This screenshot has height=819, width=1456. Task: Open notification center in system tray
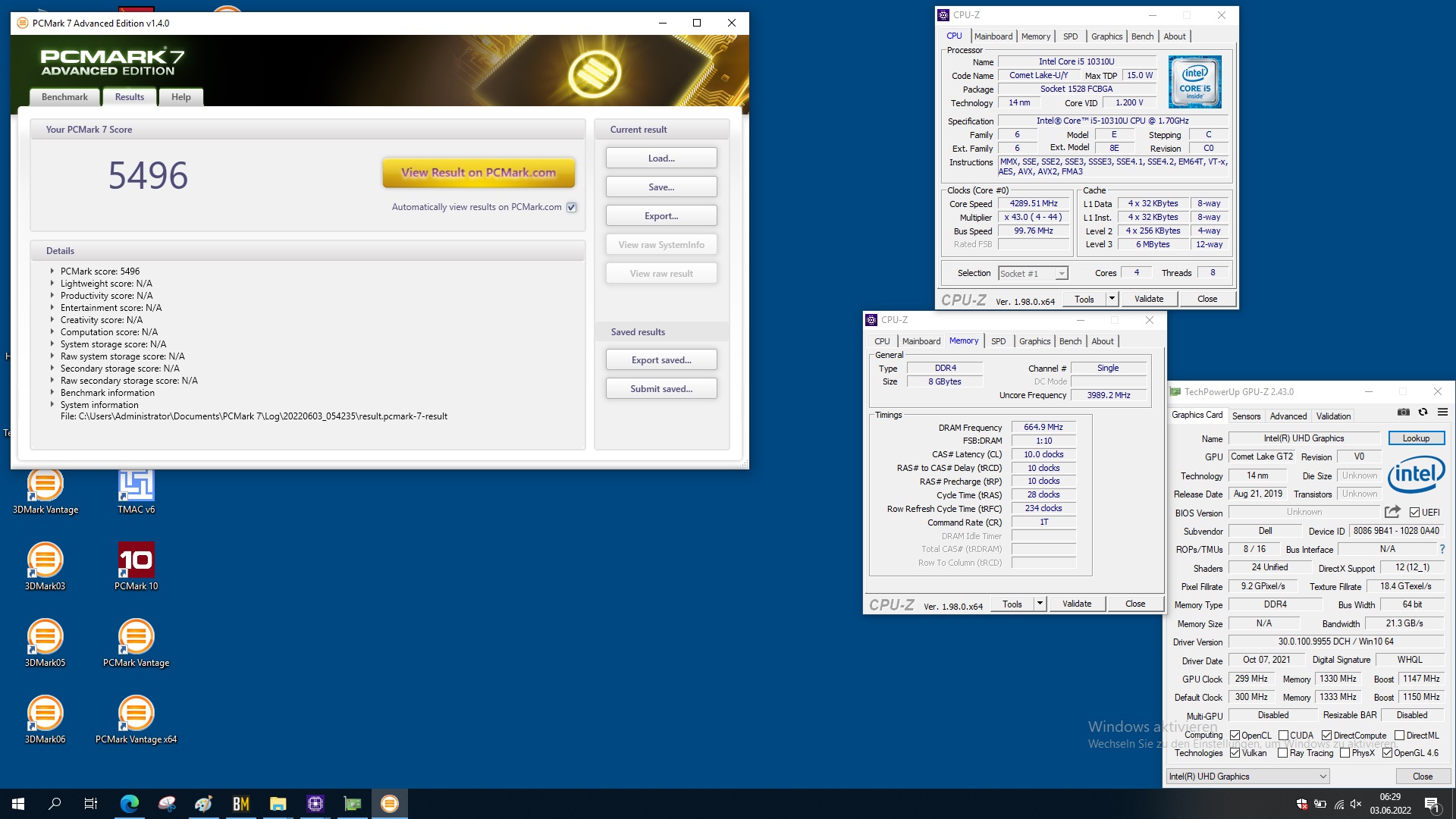click(x=1432, y=804)
